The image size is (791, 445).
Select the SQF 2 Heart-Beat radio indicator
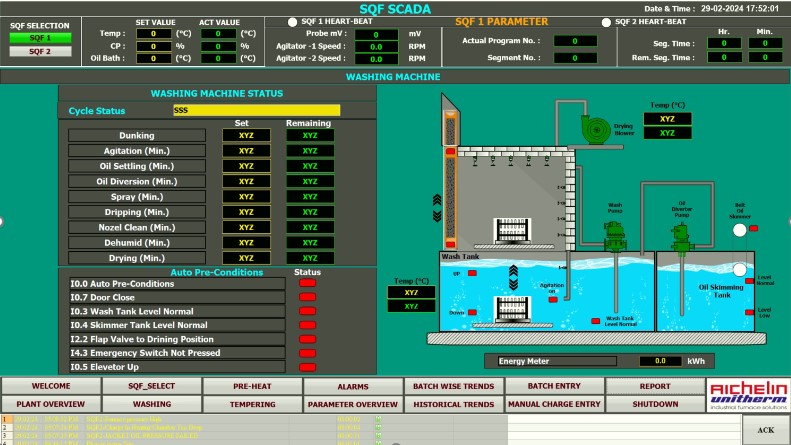(606, 21)
